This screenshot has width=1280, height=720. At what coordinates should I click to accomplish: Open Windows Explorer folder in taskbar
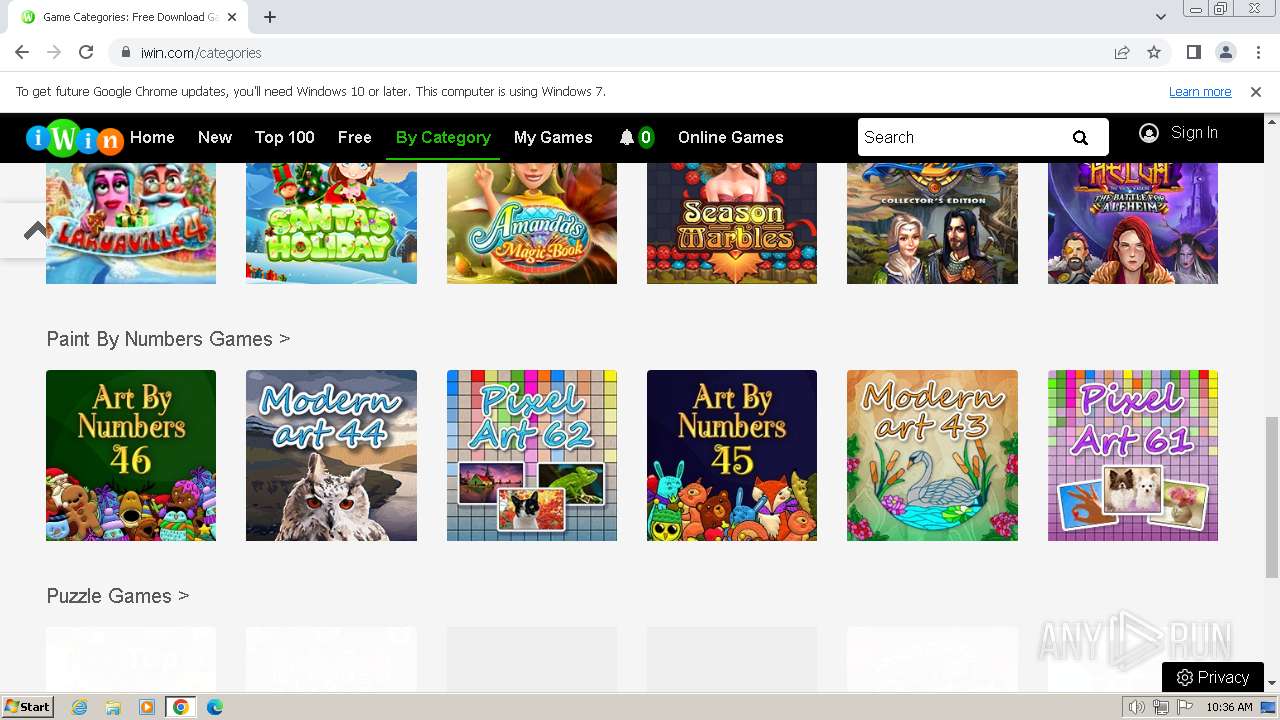point(113,707)
